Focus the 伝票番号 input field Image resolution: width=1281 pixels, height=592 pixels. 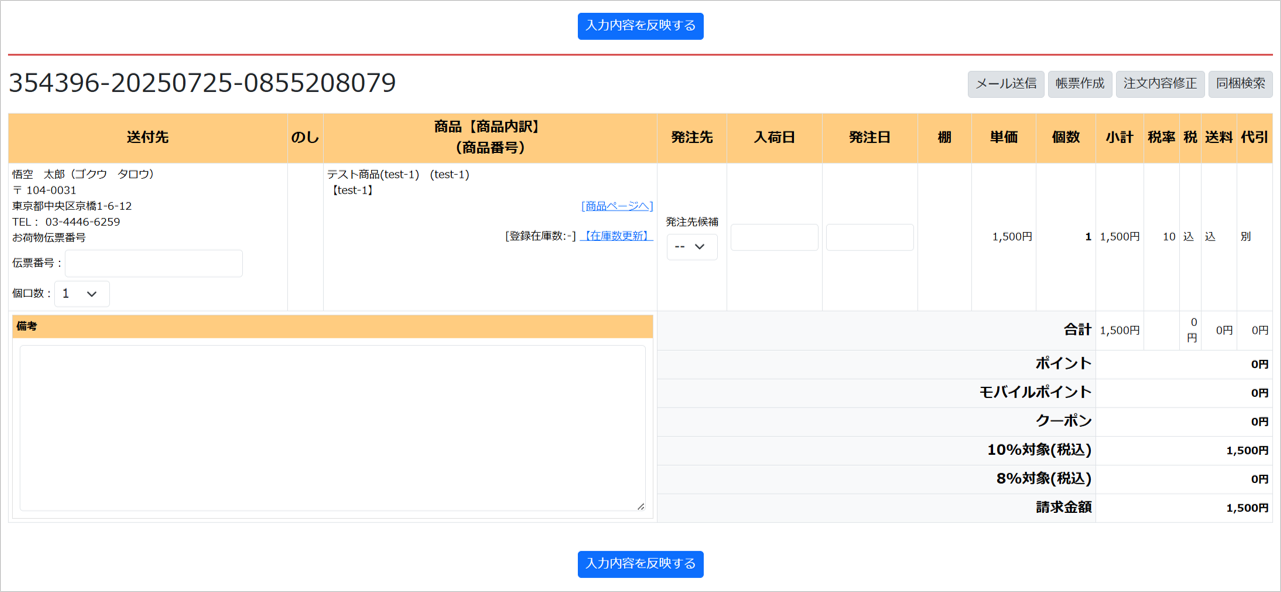pyautogui.click(x=154, y=263)
